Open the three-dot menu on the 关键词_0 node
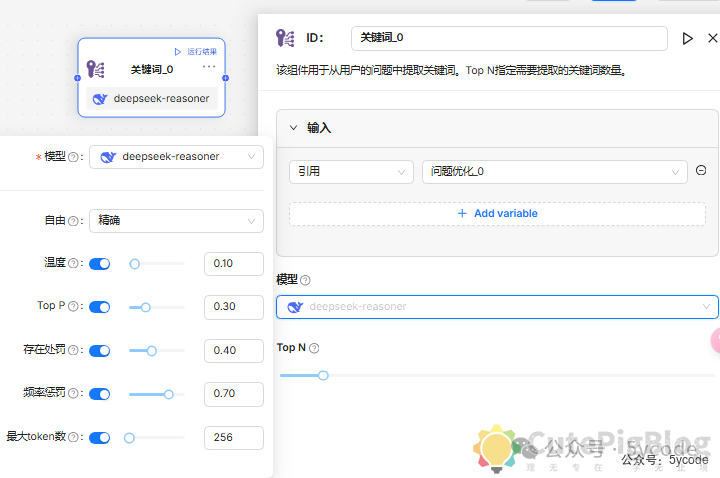The height and width of the screenshot is (478, 720). [x=209, y=67]
